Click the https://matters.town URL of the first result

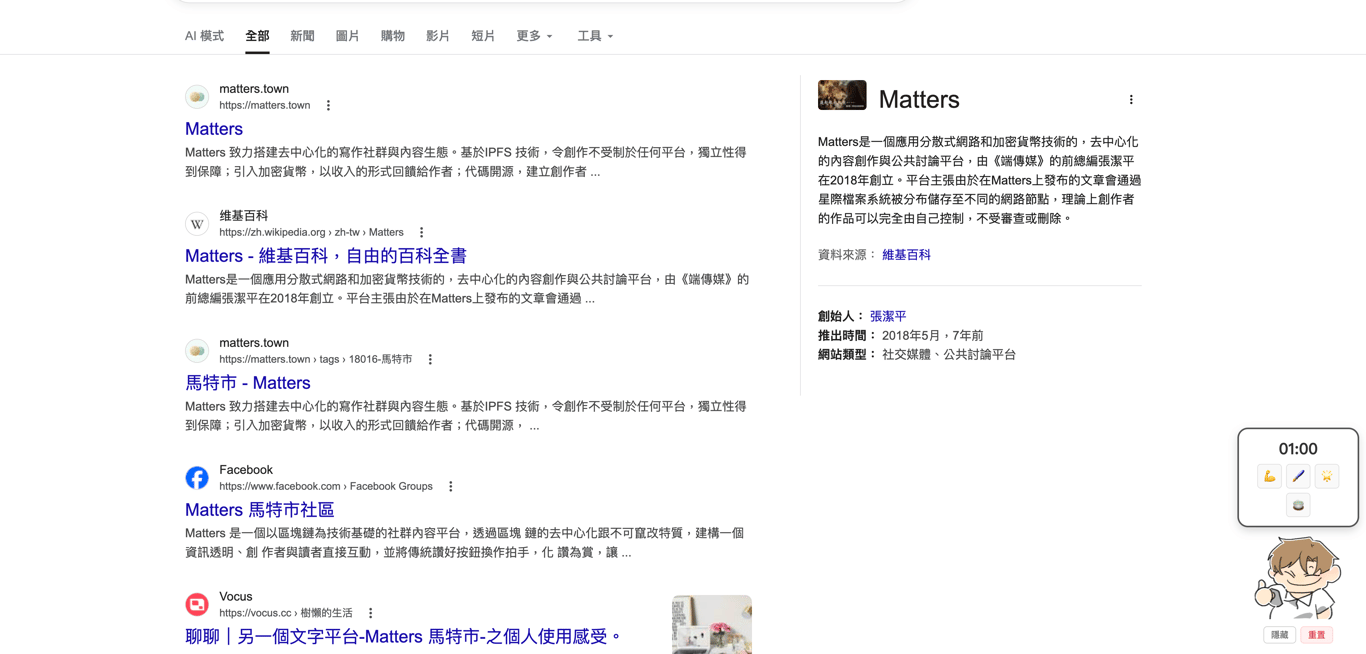[x=265, y=105]
